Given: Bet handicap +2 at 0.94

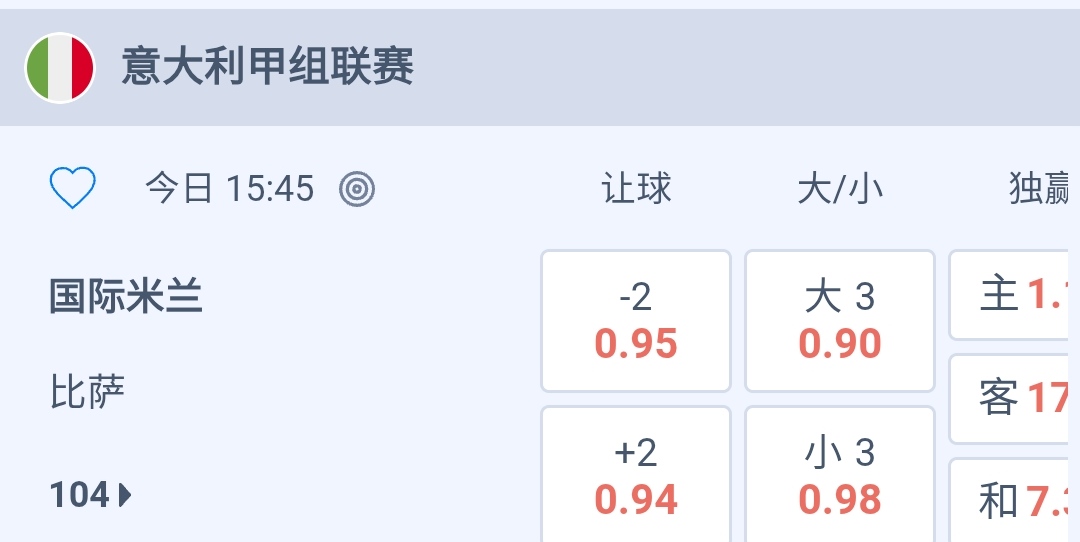Looking at the screenshot, I should coord(636,476).
